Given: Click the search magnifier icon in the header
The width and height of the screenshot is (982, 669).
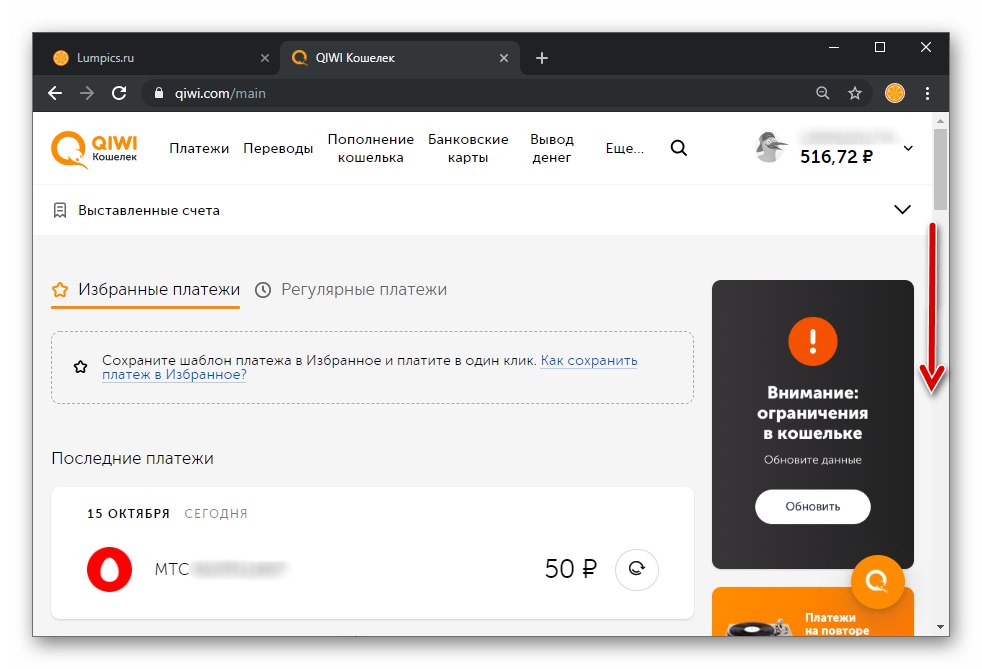Looking at the screenshot, I should click(x=679, y=147).
